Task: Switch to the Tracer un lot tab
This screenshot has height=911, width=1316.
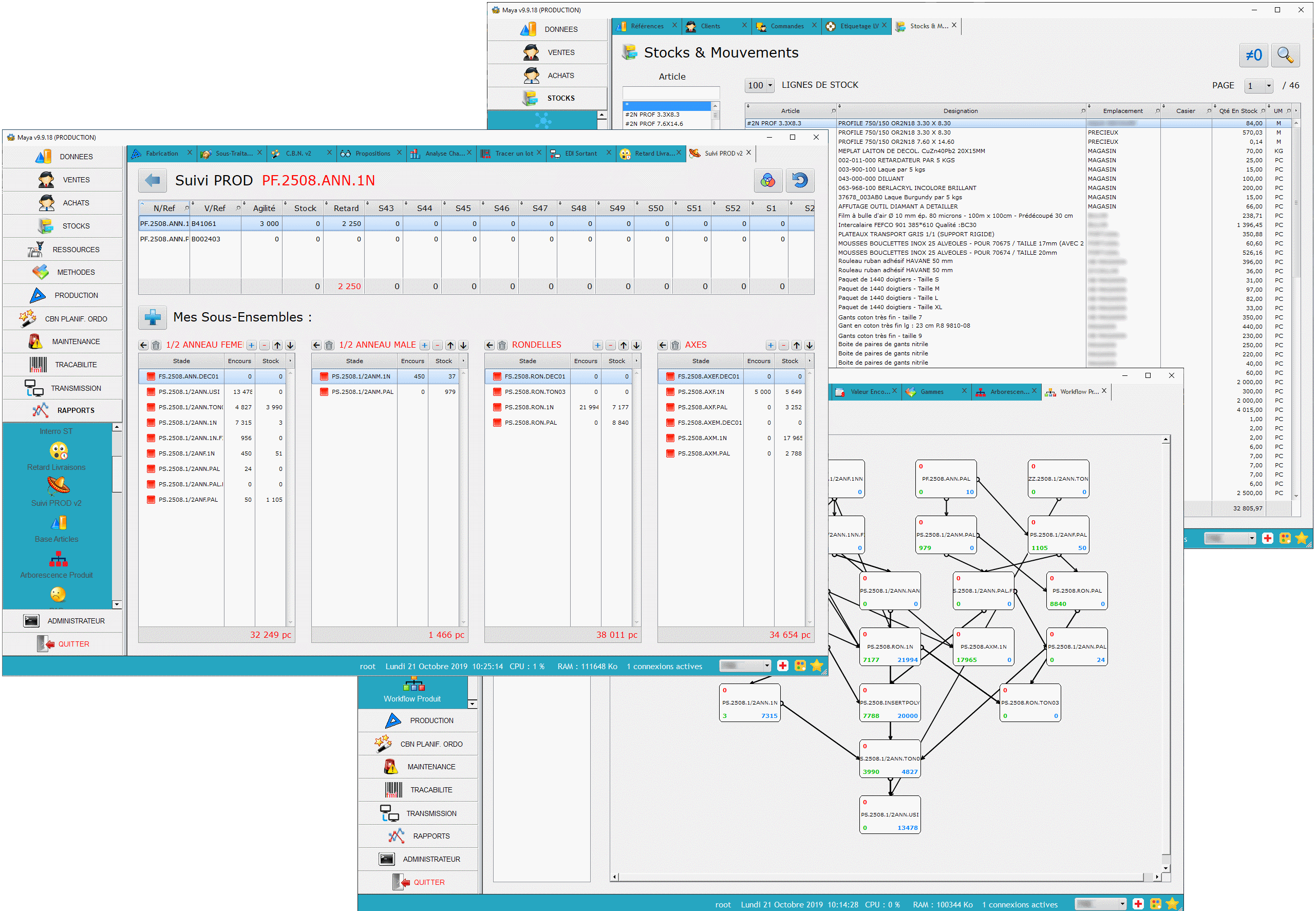Action: tap(513, 154)
